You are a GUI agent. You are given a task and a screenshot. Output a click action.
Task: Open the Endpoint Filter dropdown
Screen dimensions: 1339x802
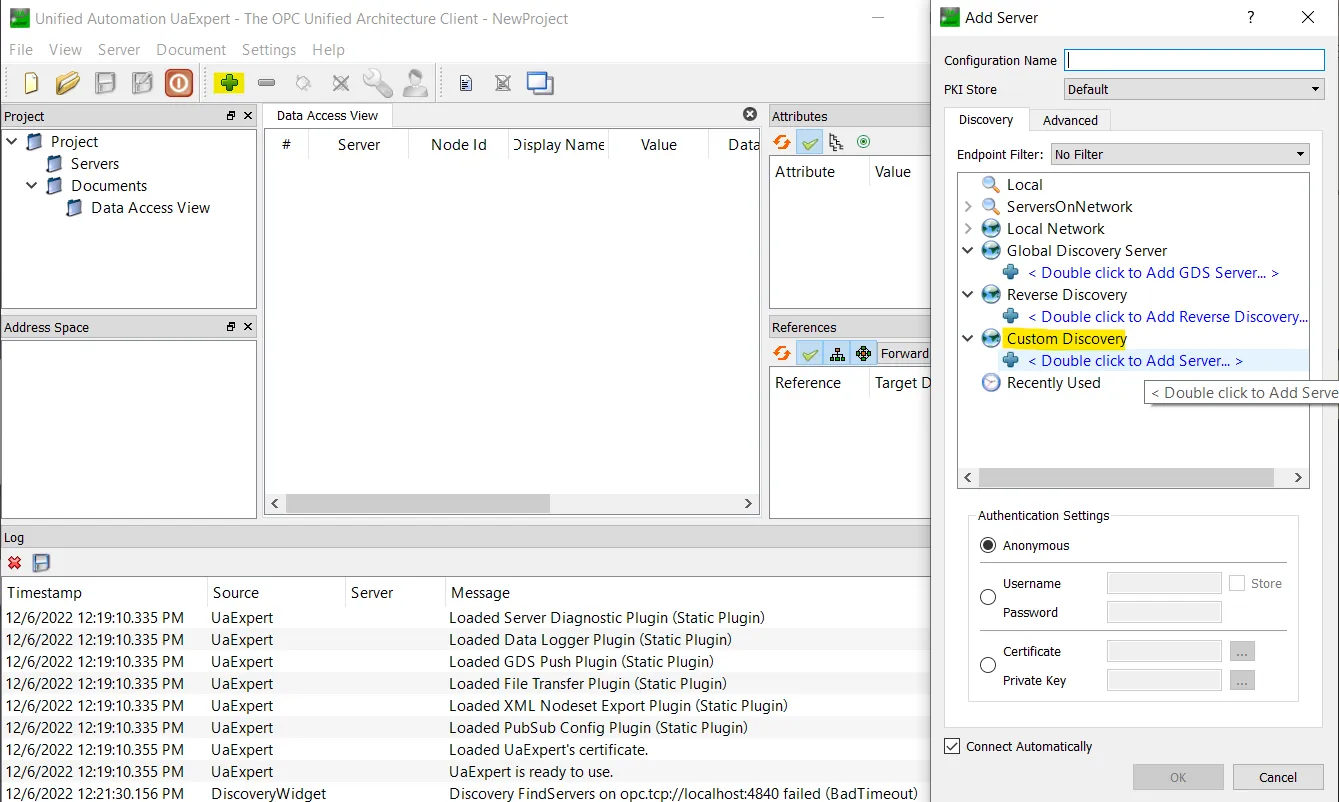[x=1180, y=154]
